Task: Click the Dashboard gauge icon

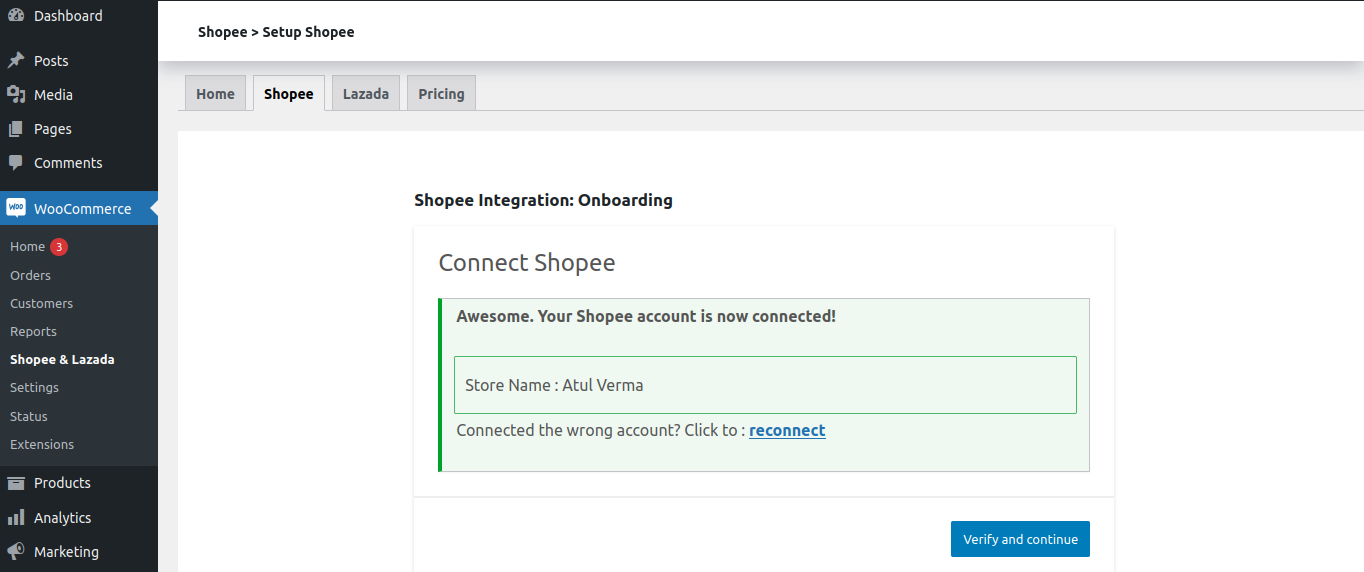Action: tap(16, 16)
